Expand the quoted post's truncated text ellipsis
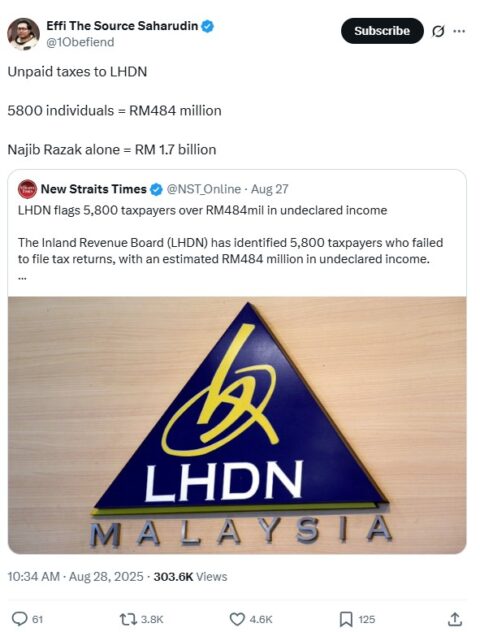 22,278
